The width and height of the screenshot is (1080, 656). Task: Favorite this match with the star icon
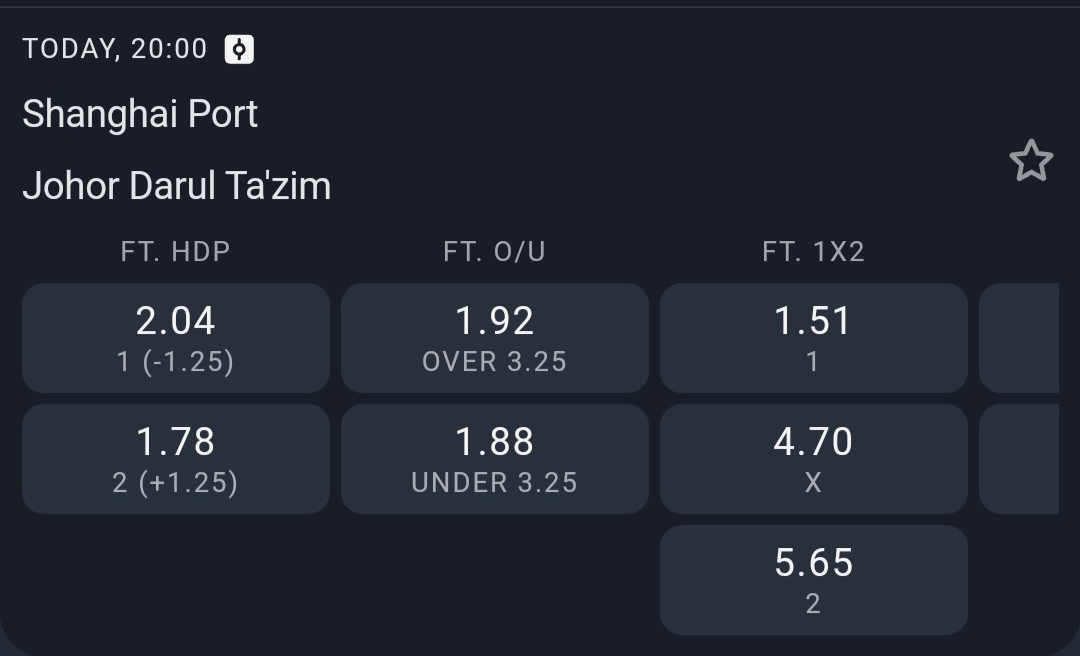tap(1031, 161)
